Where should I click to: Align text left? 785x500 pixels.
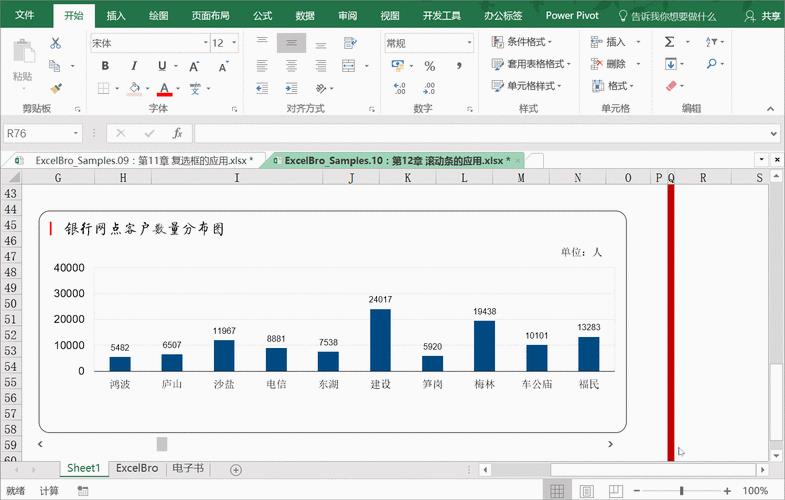tap(262, 66)
